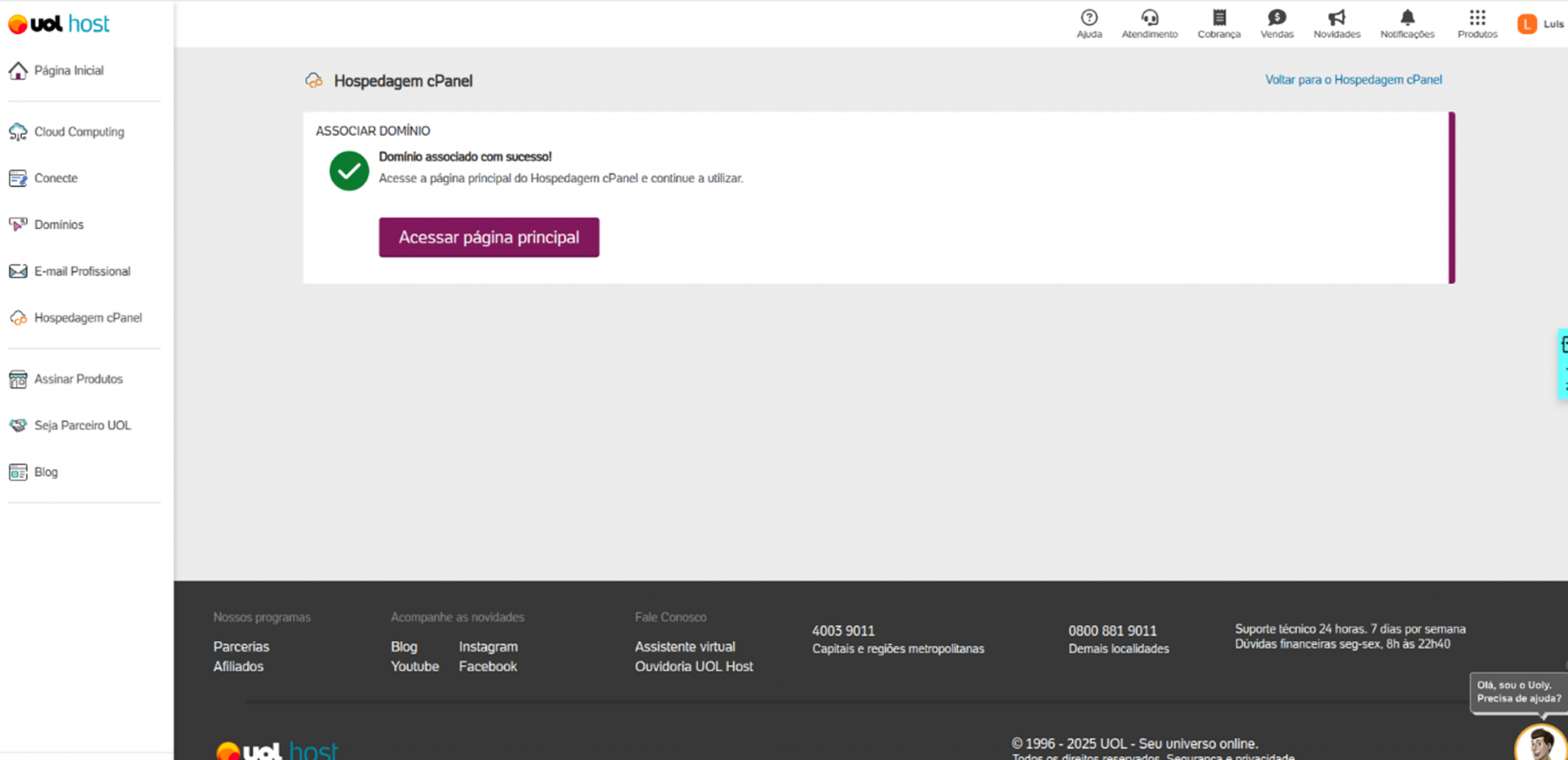
Task: Click the cyan feedback tab on the edge
Action: pyautogui.click(x=1563, y=360)
